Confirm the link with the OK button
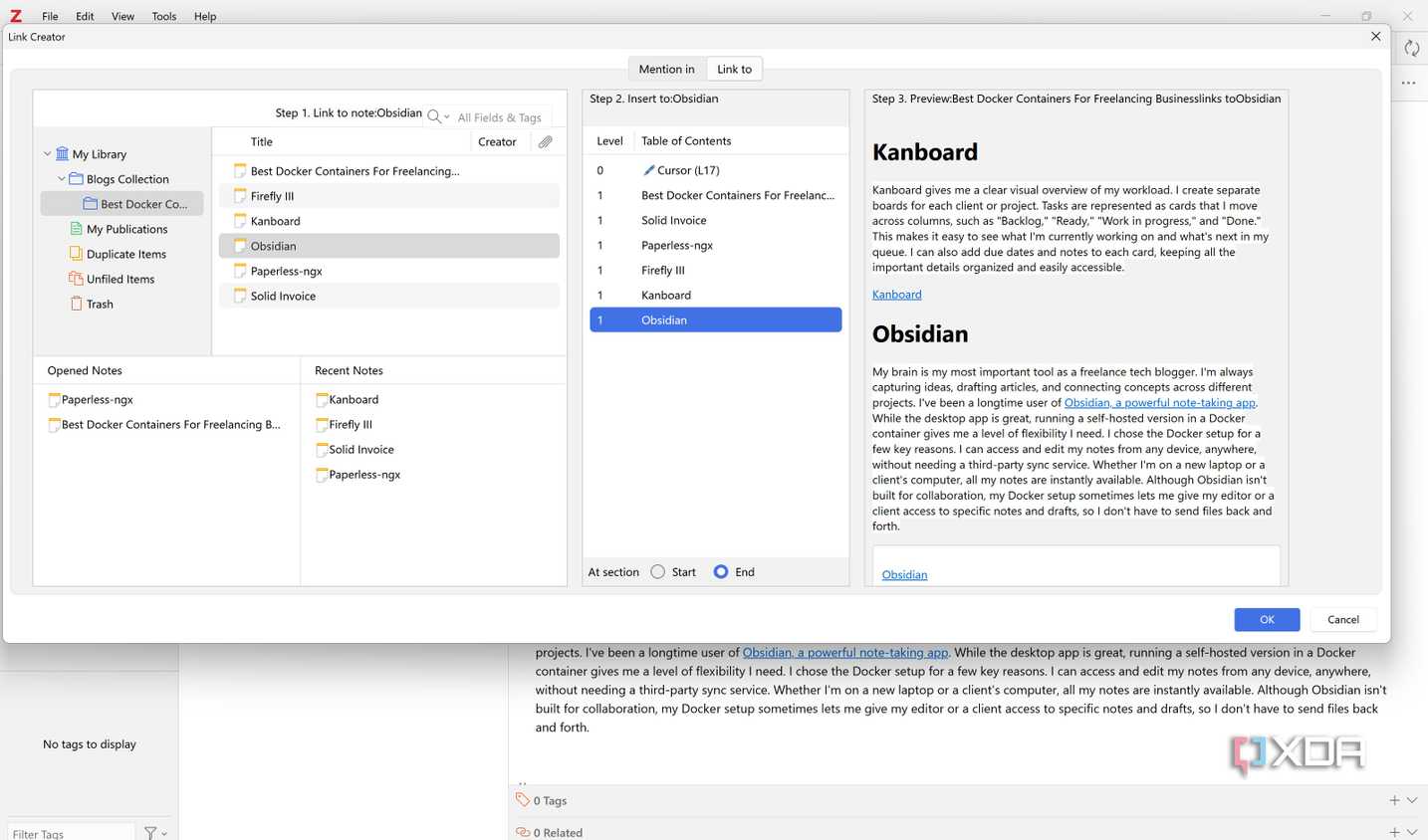Screen dimensions: 1428x840 (1267, 619)
